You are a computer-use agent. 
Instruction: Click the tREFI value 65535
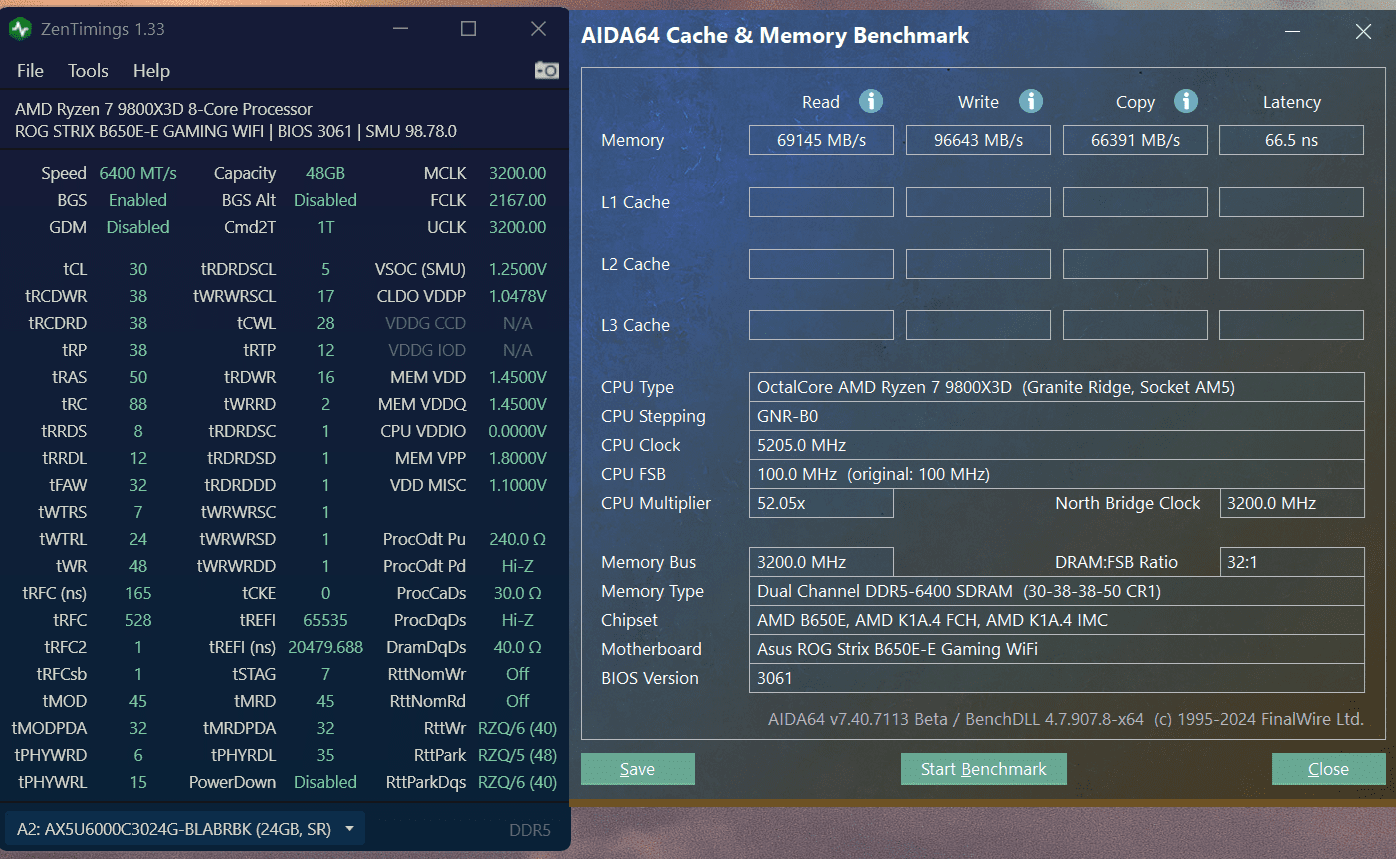325,620
